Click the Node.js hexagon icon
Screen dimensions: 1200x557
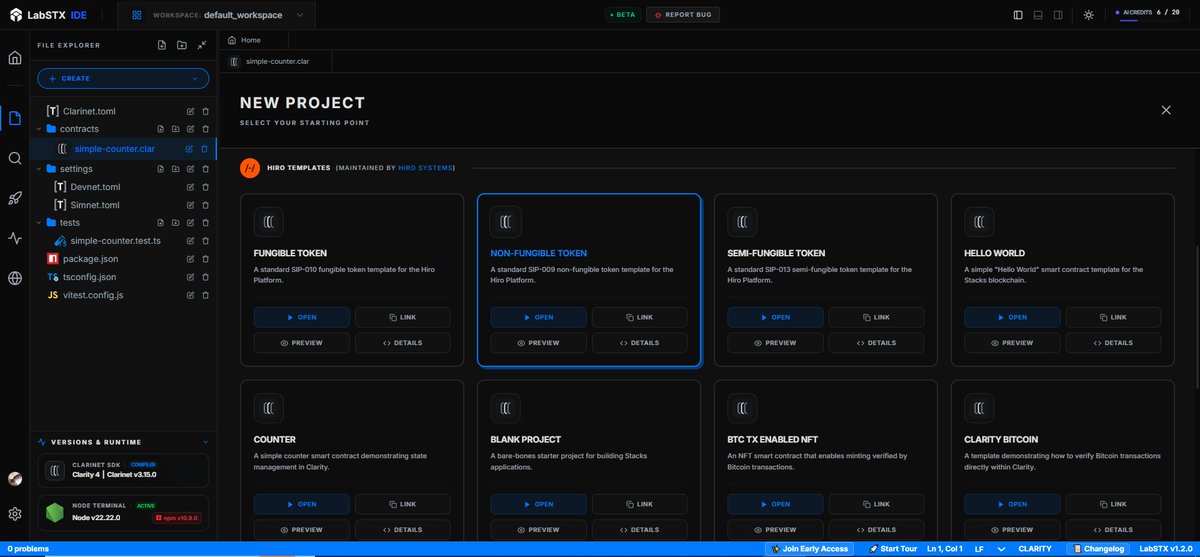pyautogui.click(x=53, y=513)
